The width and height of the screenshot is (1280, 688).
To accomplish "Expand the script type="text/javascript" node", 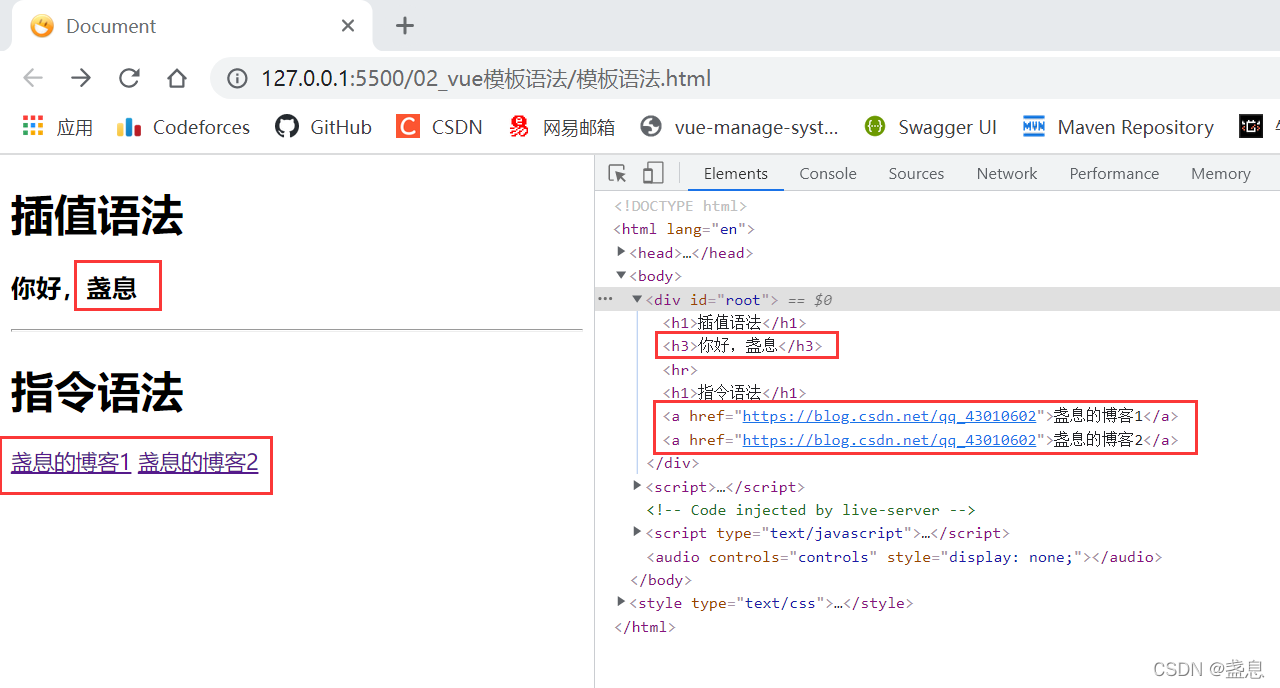I will (x=638, y=532).
